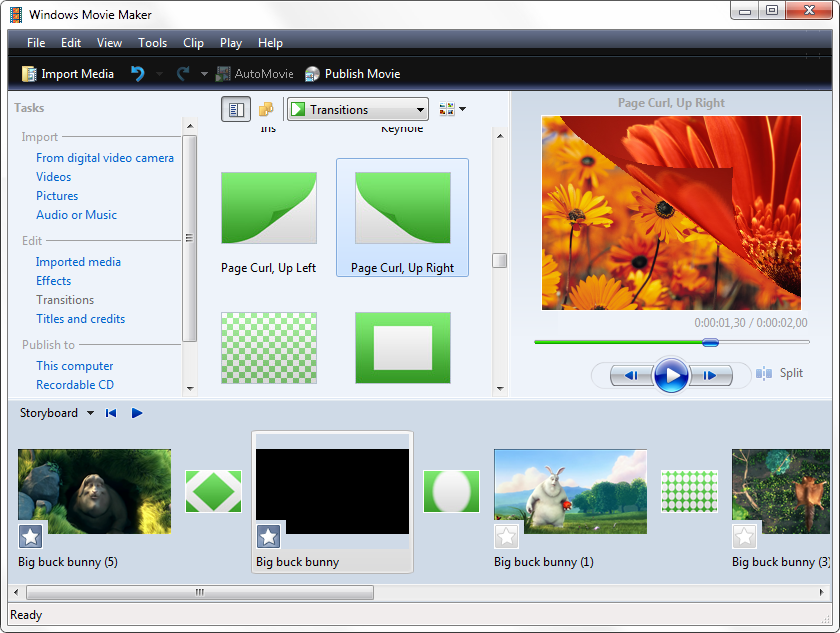
Task: Publish to This computer
Action: 74,366
